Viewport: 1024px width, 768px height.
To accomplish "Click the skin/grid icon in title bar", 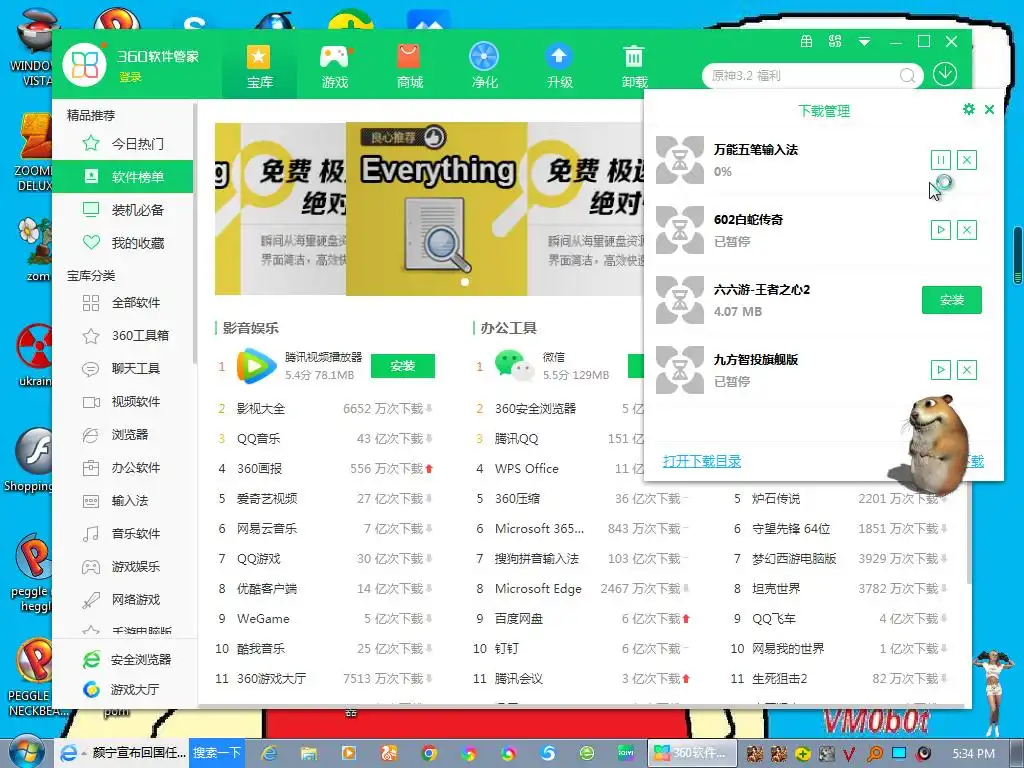I will pyautogui.click(x=835, y=42).
